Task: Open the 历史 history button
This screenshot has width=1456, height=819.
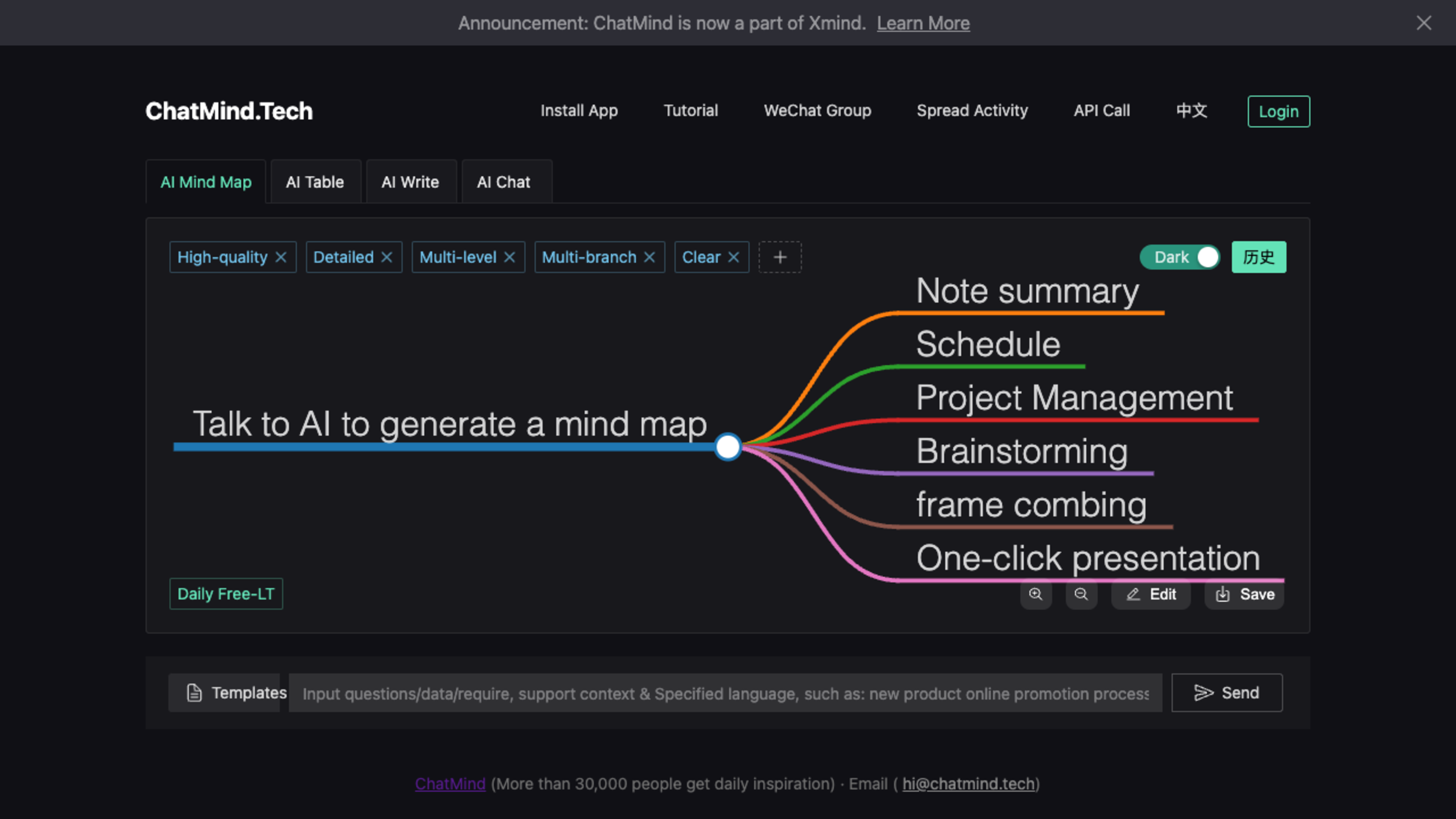Action: (1259, 257)
